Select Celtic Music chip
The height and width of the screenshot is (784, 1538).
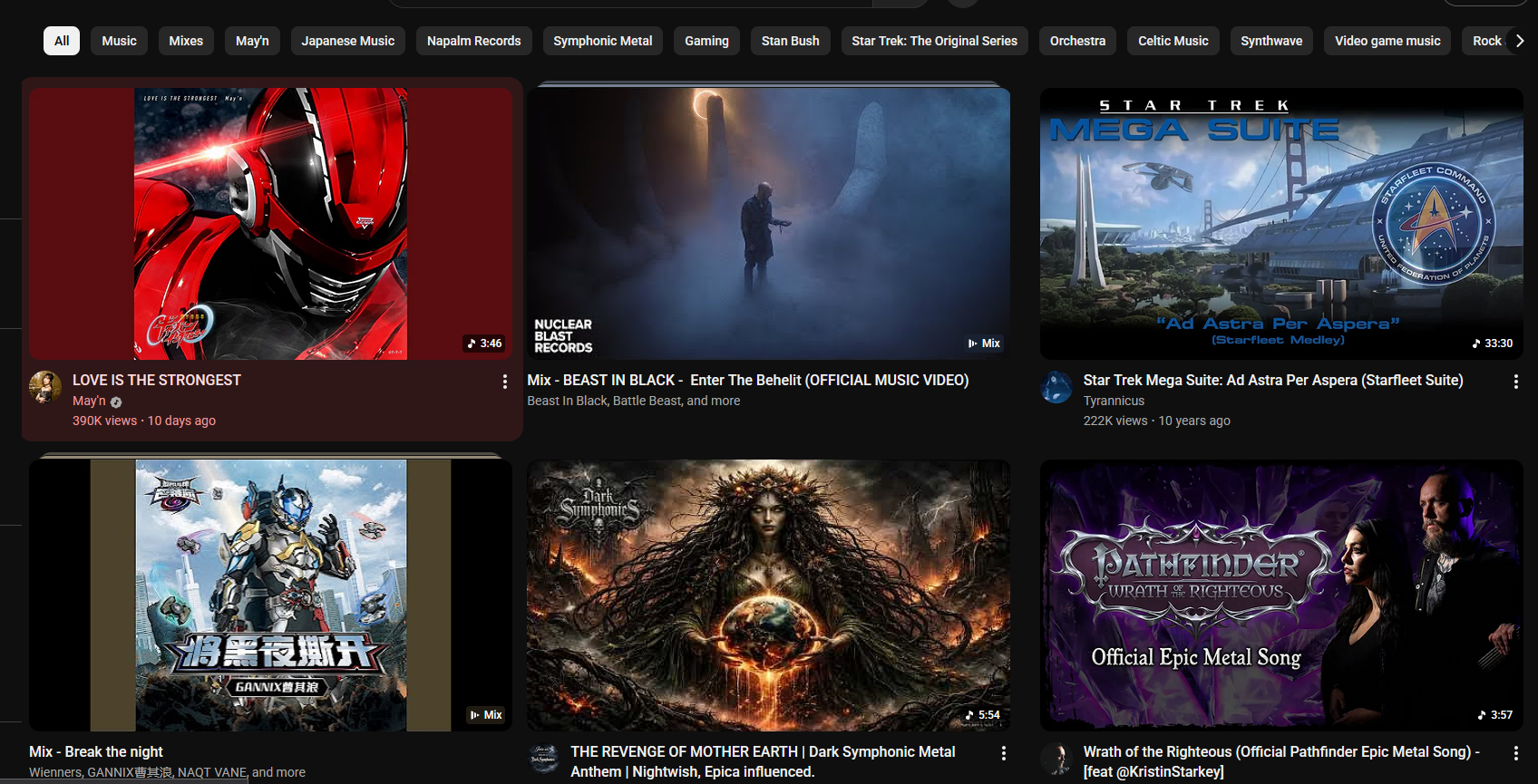[x=1173, y=41]
